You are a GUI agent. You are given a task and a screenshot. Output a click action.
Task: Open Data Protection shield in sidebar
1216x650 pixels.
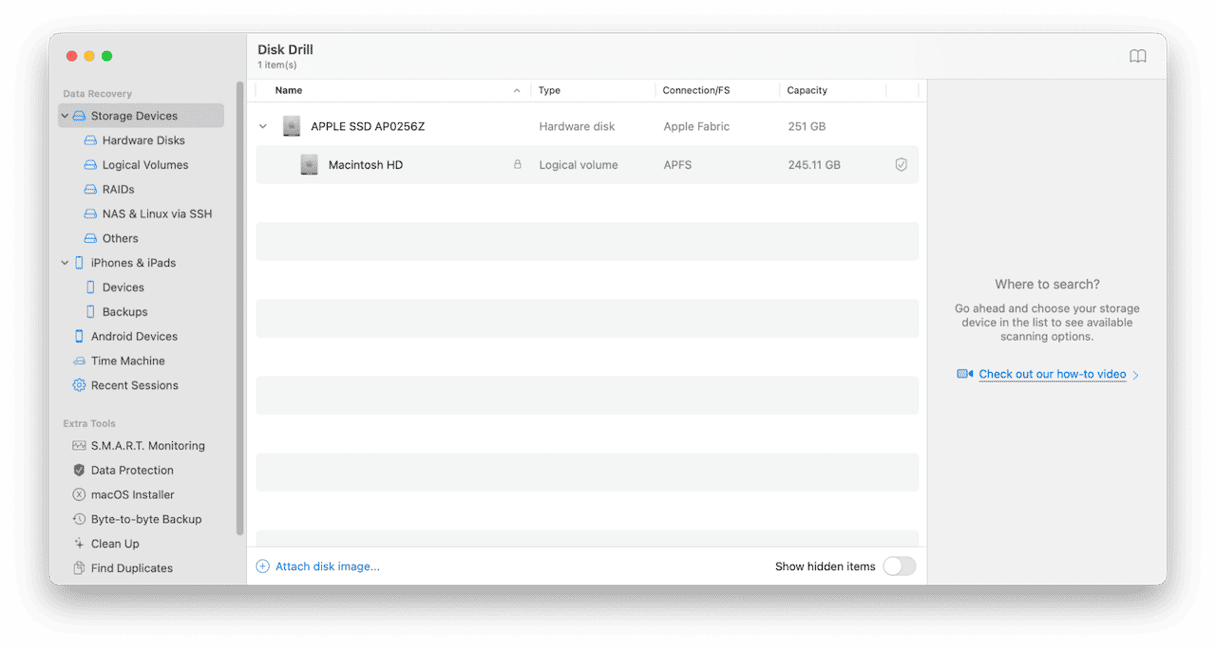[79, 470]
